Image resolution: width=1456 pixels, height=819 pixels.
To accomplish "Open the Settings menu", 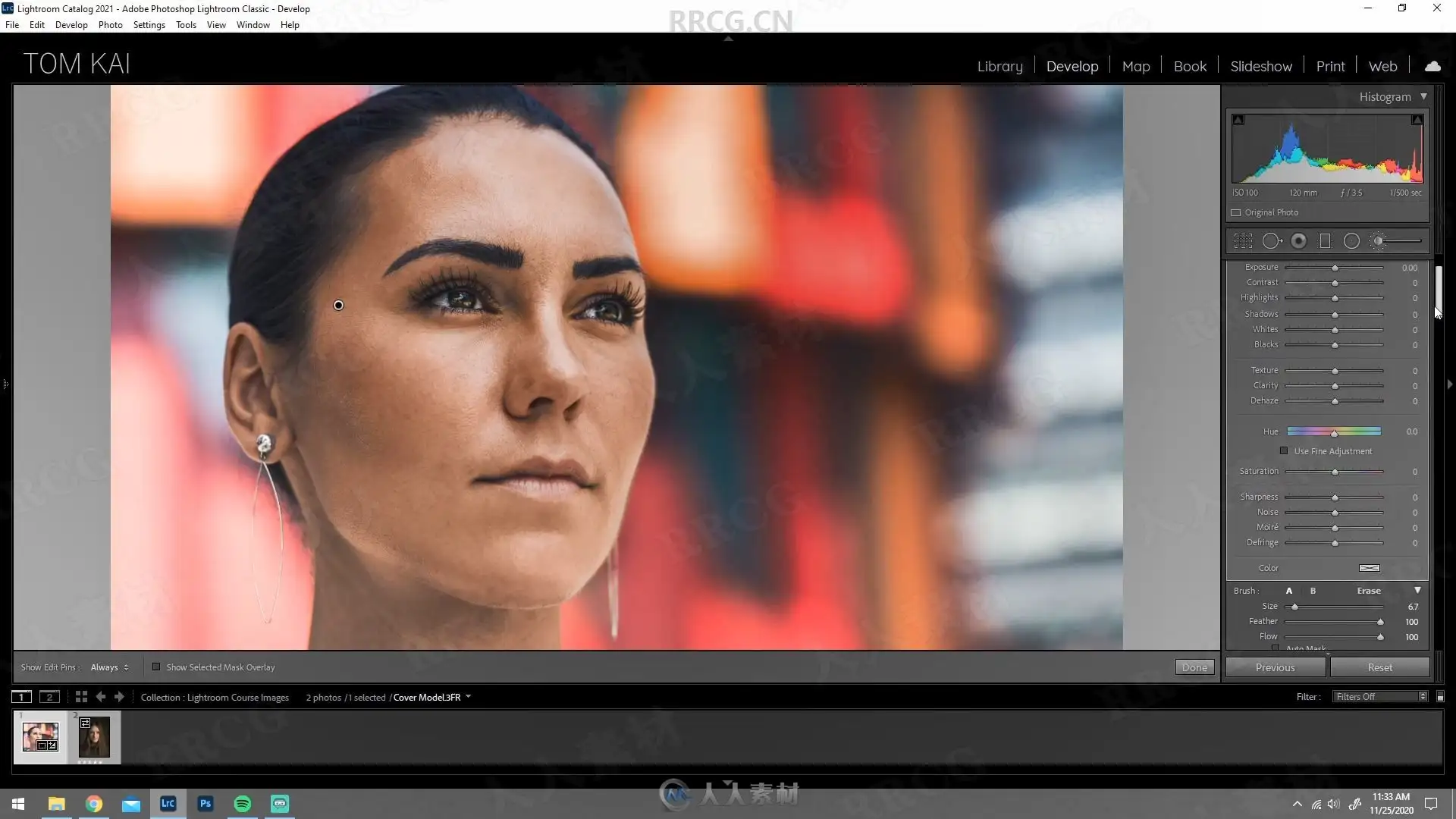I will (149, 25).
